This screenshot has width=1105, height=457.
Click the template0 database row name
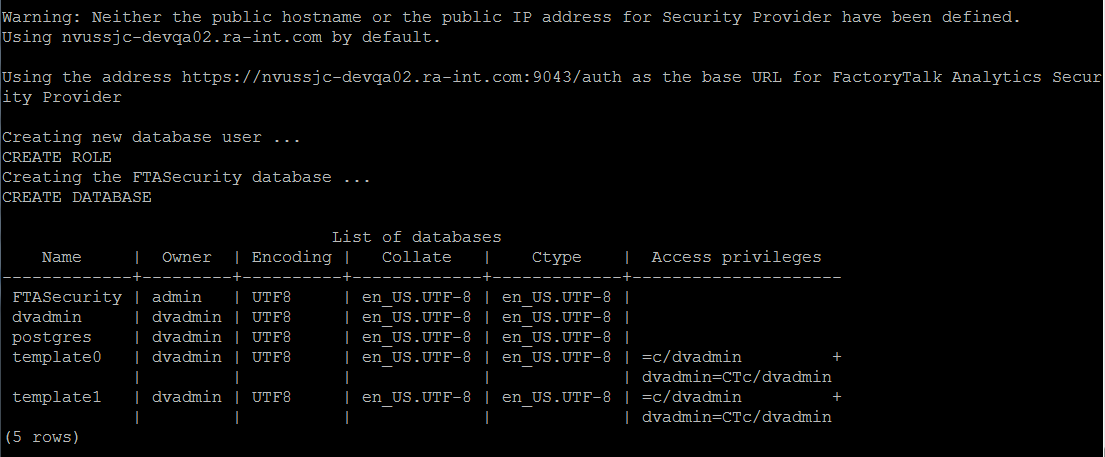(x=56, y=358)
